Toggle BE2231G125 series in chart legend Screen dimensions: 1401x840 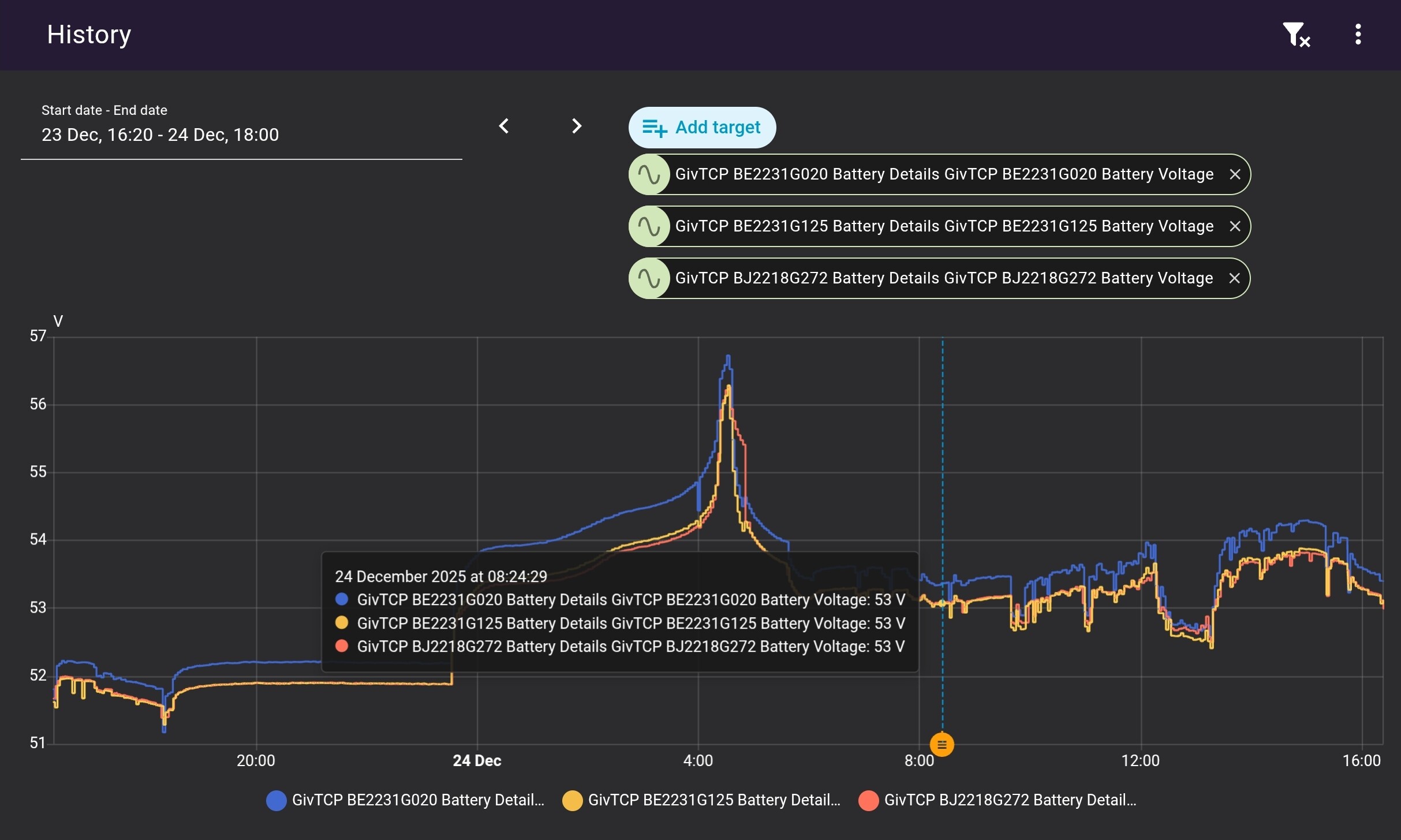pos(713,800)
